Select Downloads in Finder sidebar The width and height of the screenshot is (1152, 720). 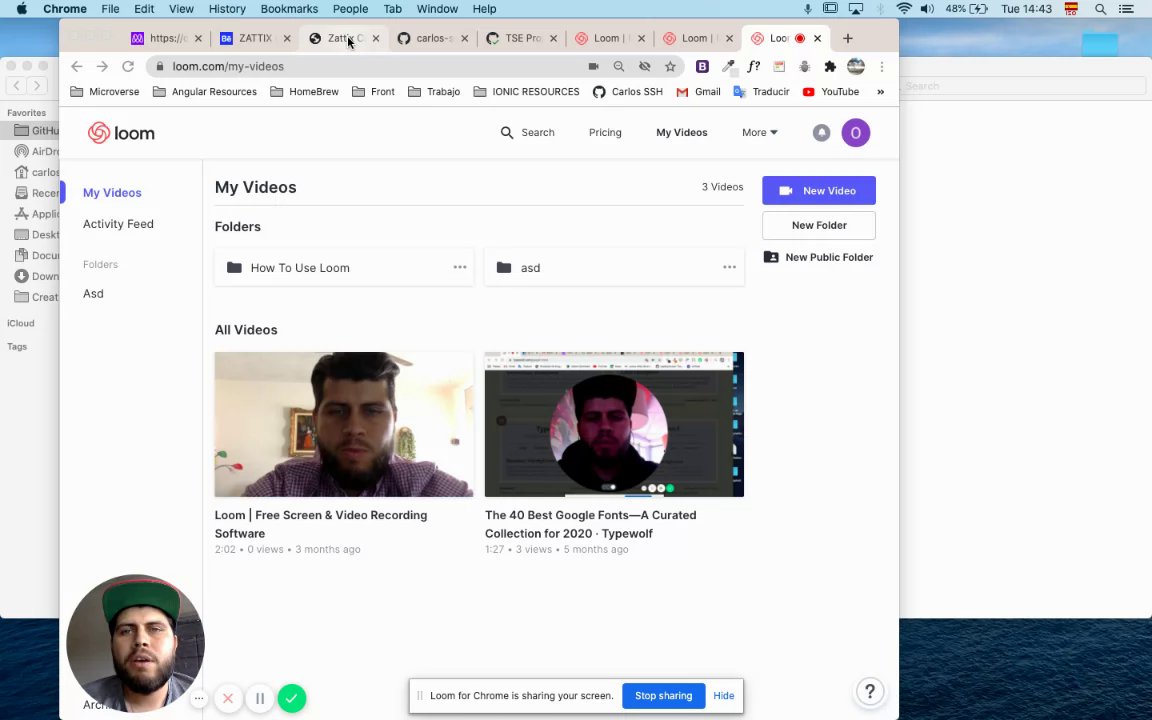pos(37,276)
